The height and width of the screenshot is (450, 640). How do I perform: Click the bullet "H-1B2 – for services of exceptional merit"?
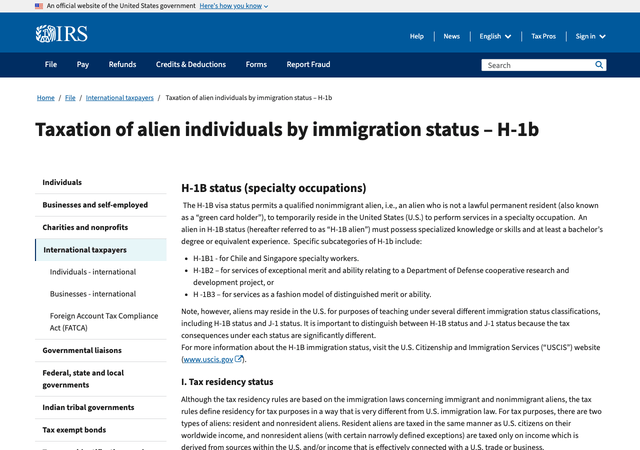[x=381, y=276]
